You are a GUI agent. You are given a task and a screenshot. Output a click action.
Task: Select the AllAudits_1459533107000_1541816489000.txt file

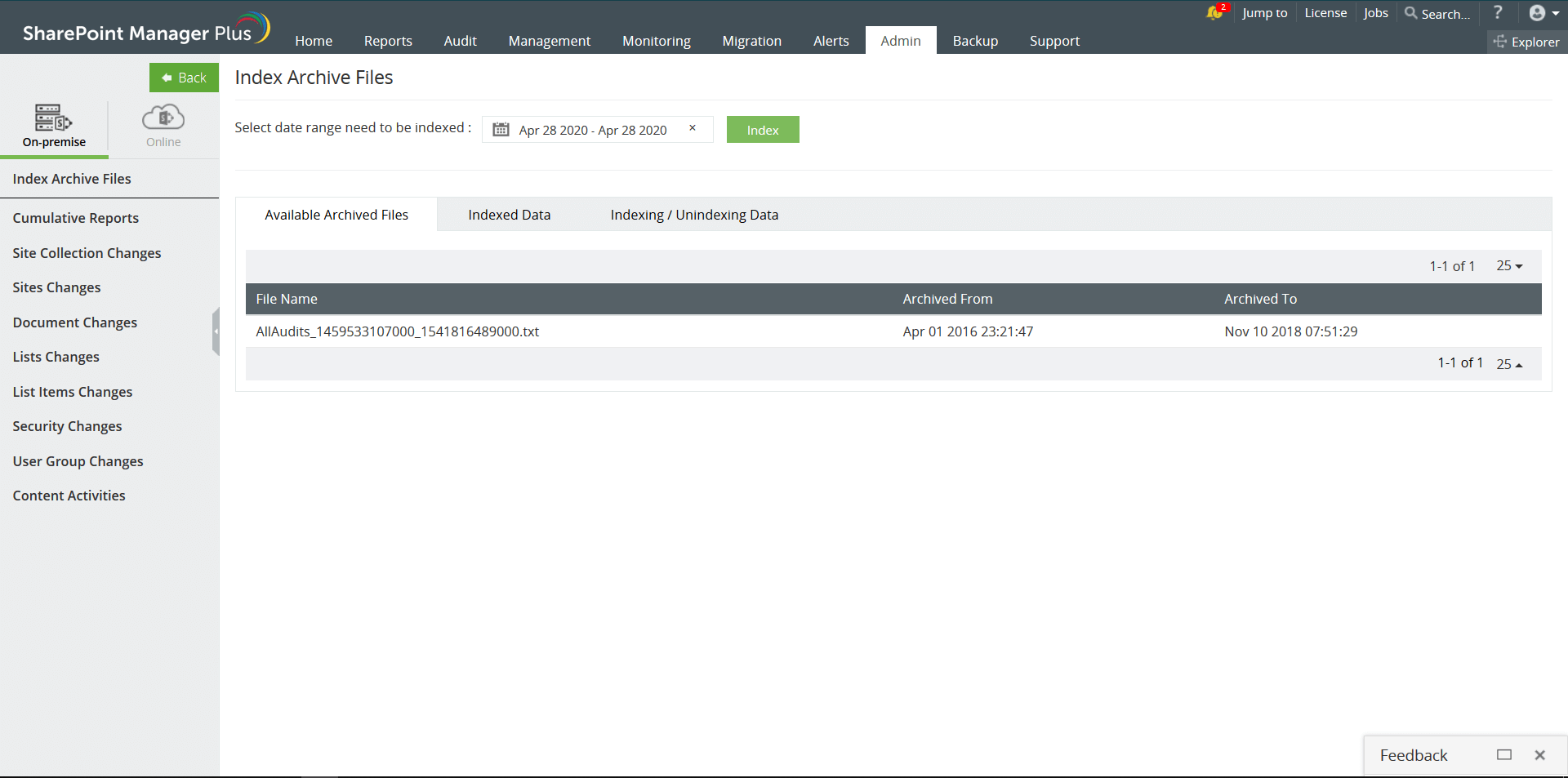(398, 331)
